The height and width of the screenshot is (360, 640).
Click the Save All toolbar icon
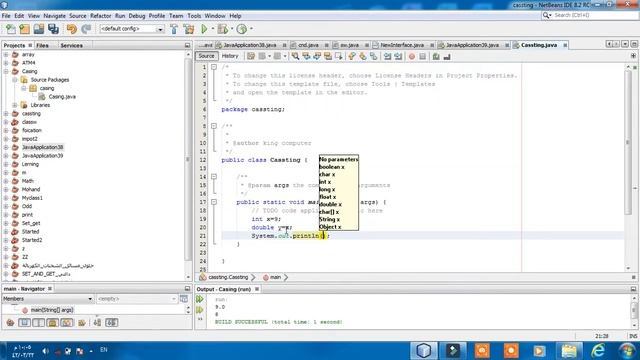click(53, 29)
